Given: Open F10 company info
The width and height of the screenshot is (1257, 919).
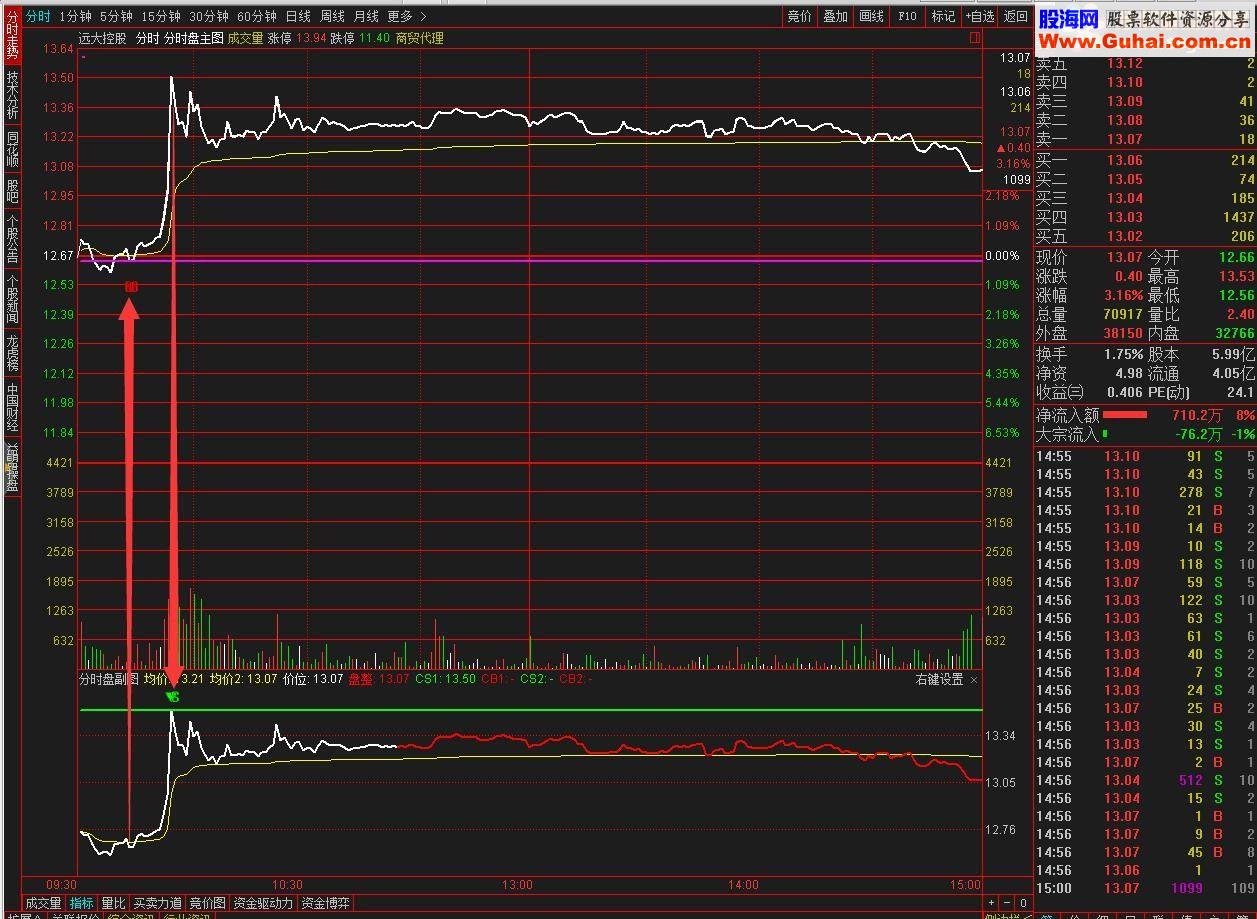Looking at the screenshot, I should pos(907,16).
